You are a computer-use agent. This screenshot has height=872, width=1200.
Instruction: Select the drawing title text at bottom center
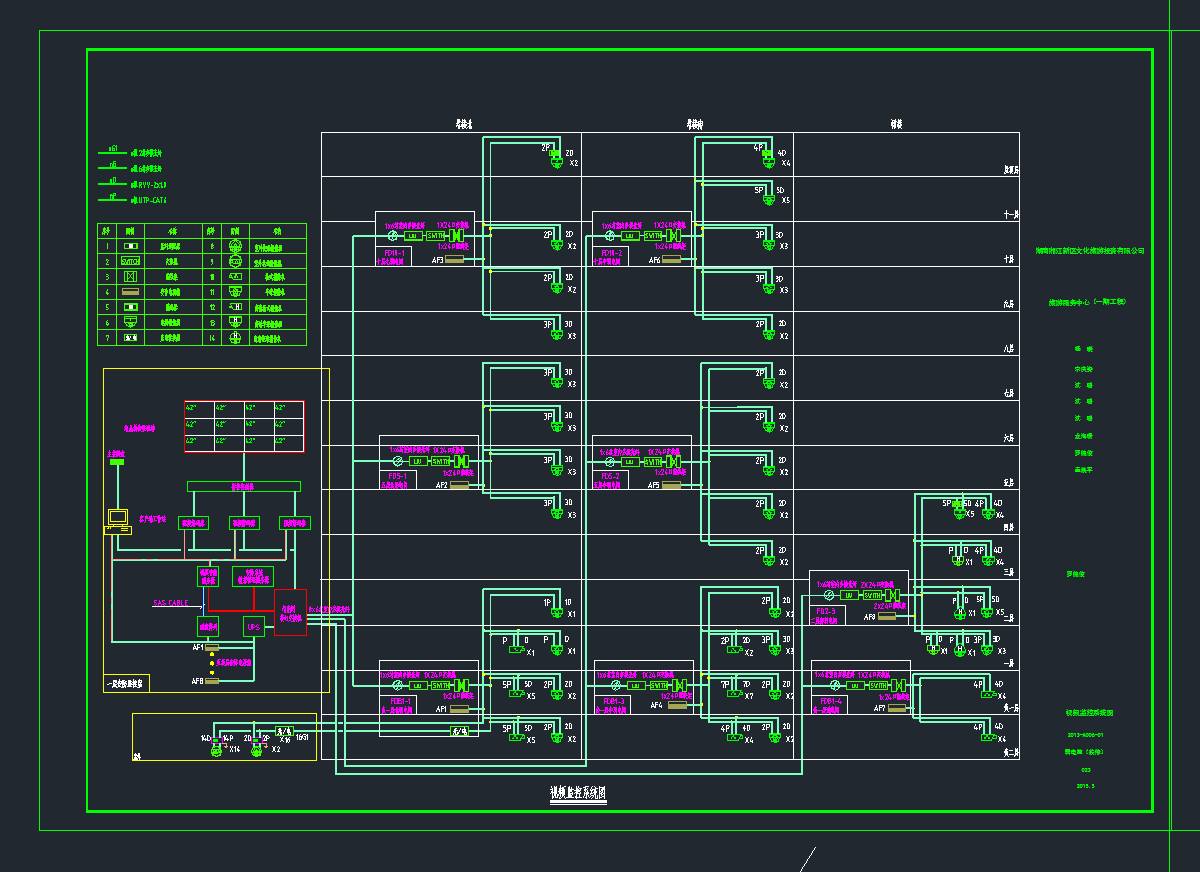point(578,793)
